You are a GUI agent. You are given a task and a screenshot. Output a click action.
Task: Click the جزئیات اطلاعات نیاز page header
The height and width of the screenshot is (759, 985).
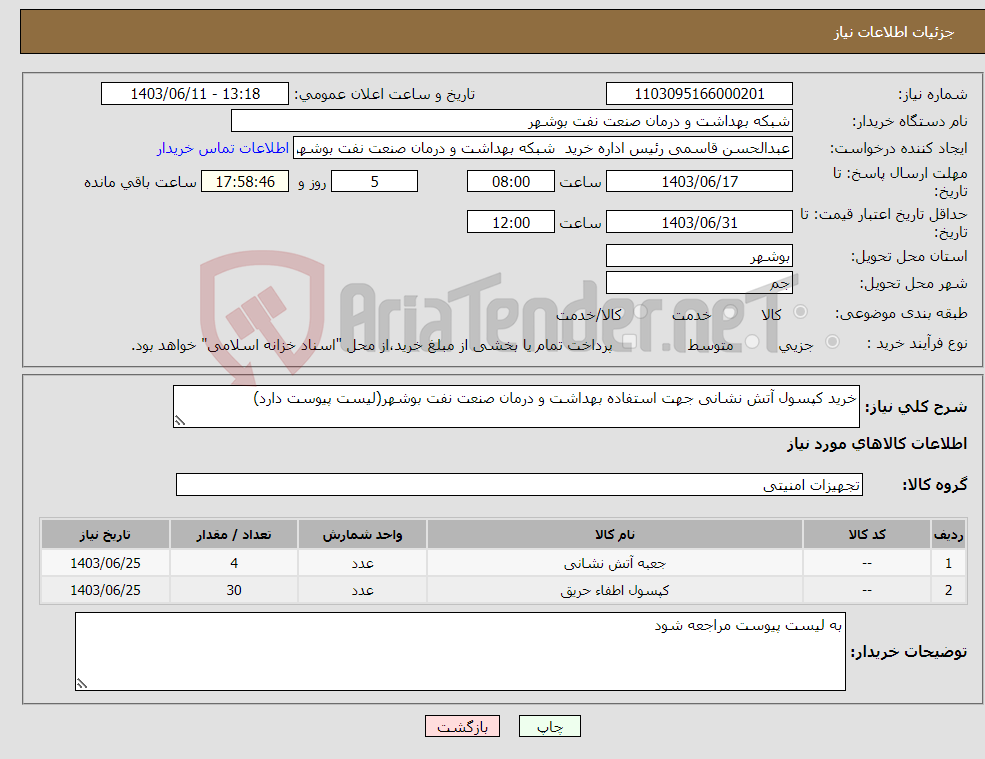894,32
